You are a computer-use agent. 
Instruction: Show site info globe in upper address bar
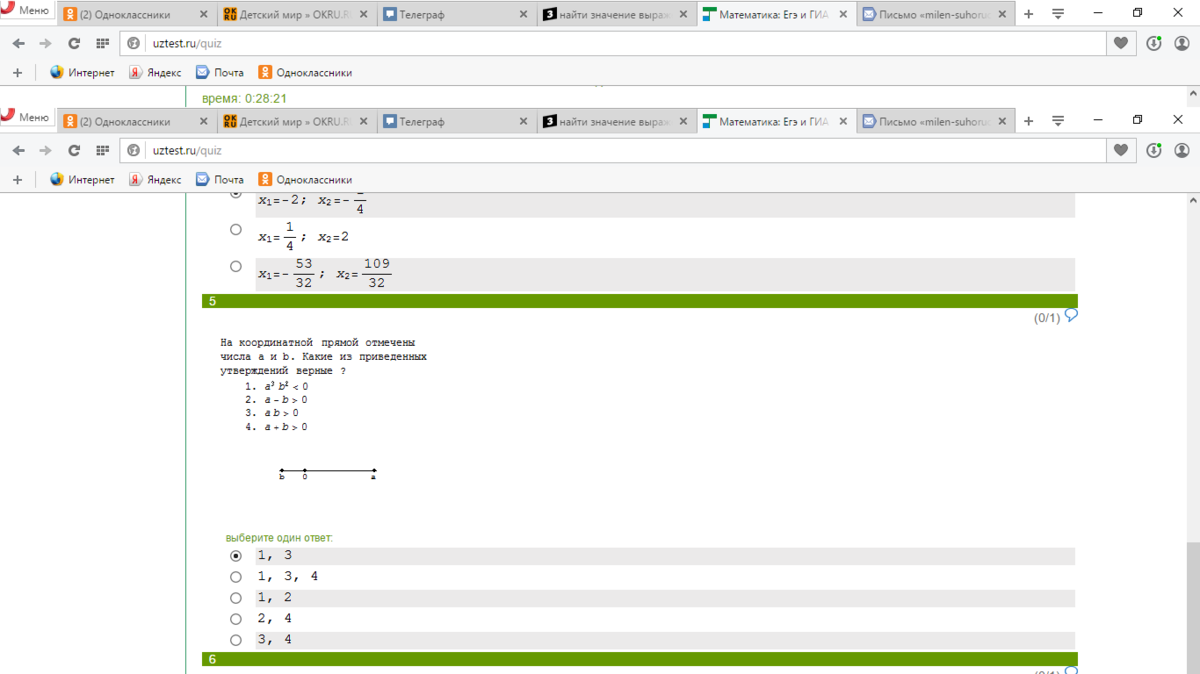pos(134,44)
